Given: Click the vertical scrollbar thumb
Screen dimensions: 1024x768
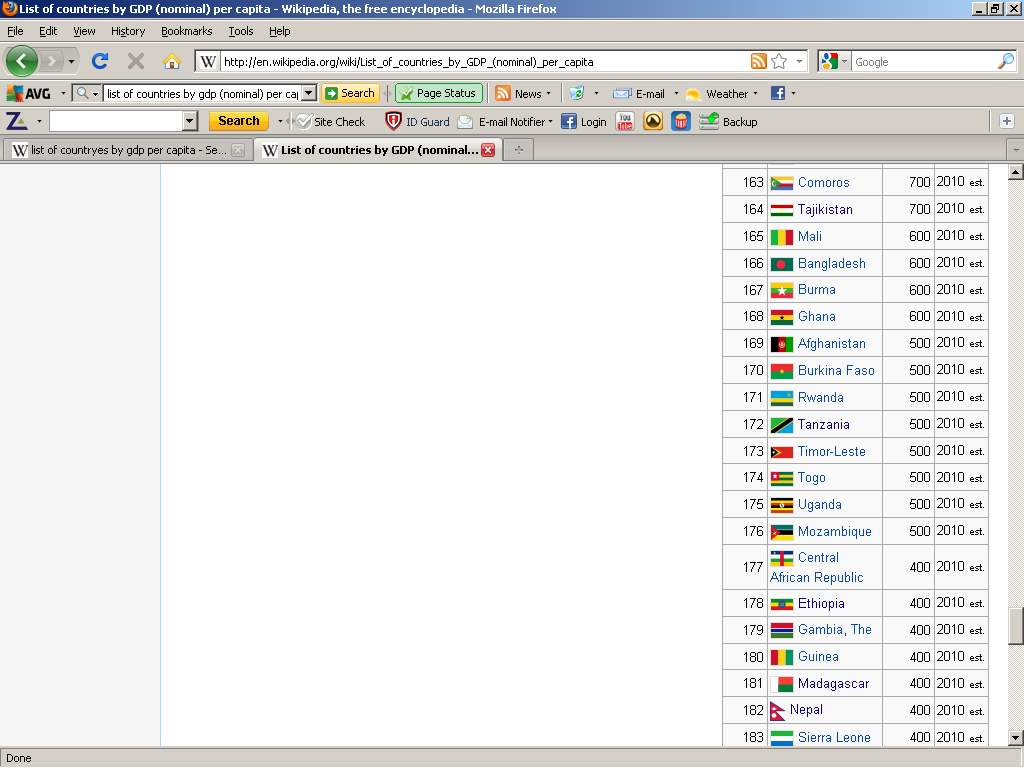Looking at the screenshot, I should tap(1015, 626).
